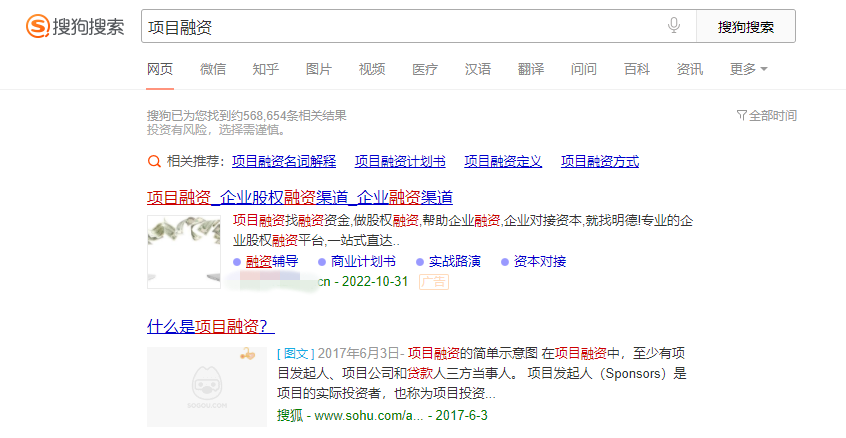
Task: Open the 资本对接 sublink
Action: pos(540,262)
